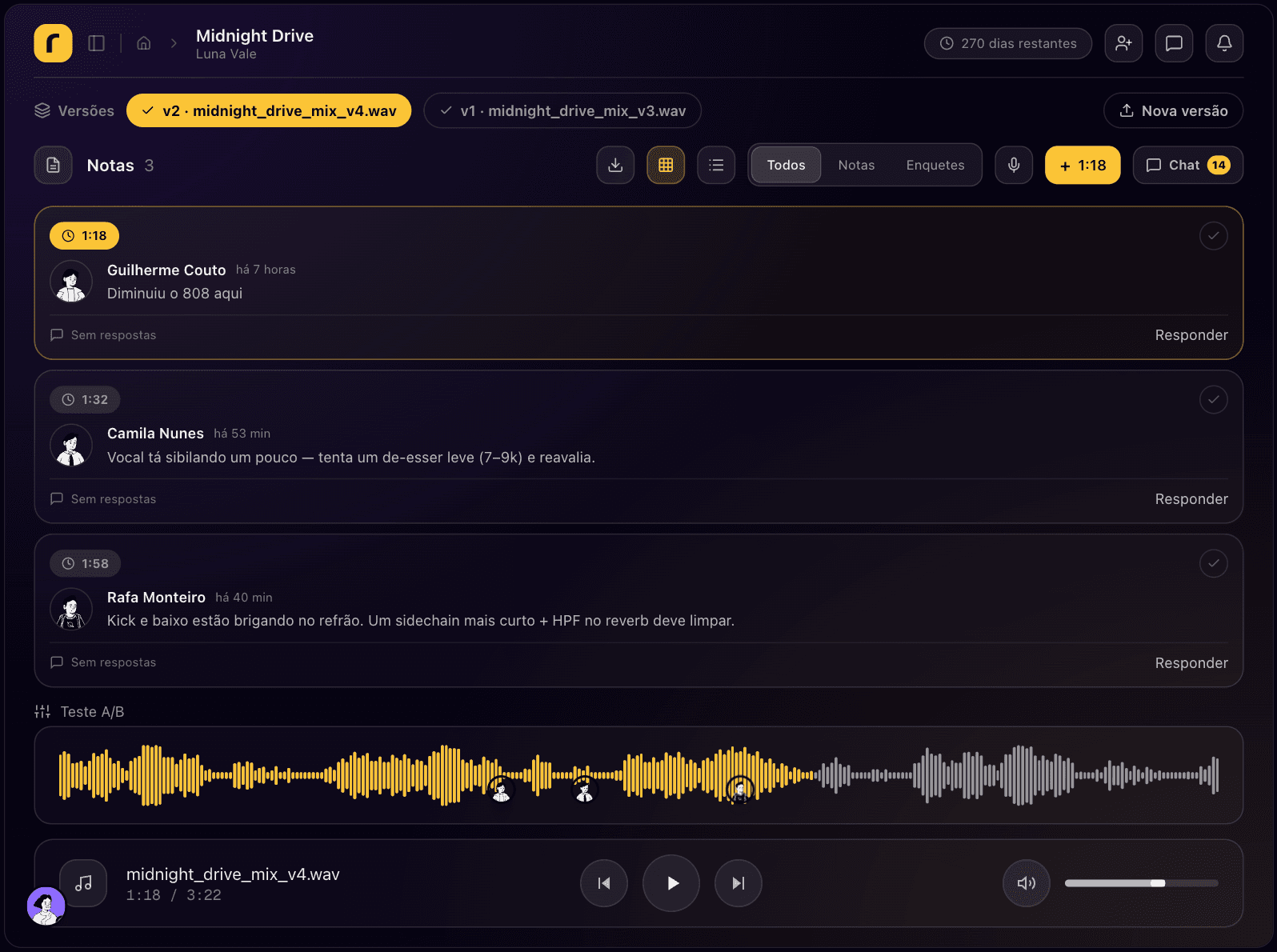Click the download notes icon
Screen dimensions: 1277x952
(x=615, y=165)
